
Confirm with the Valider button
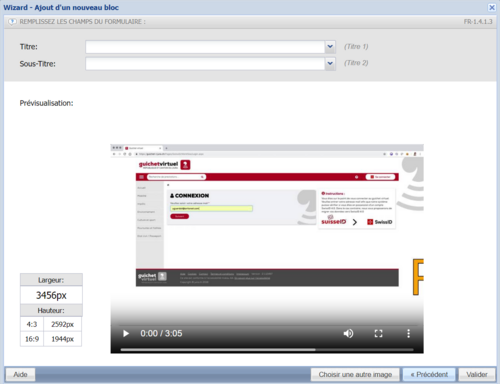(477, 374)
